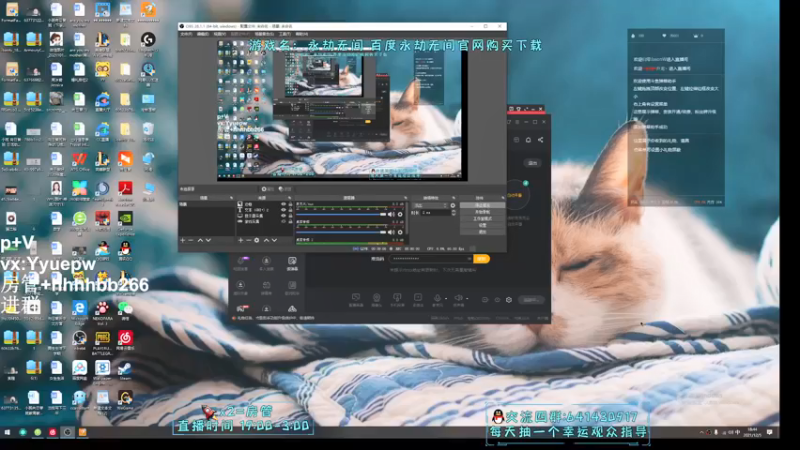The height and width of the screenshot is (450, 800).
Task: Open Edit menu in OBS menu bar
Action: point(203,34)
